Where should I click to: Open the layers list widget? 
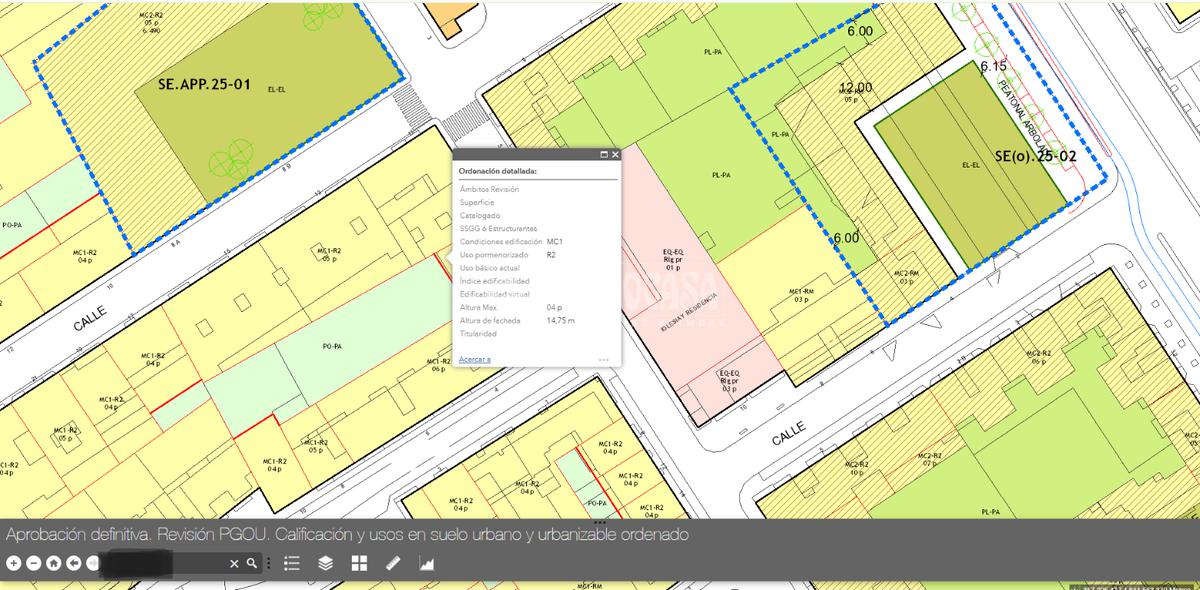point(325,563)
